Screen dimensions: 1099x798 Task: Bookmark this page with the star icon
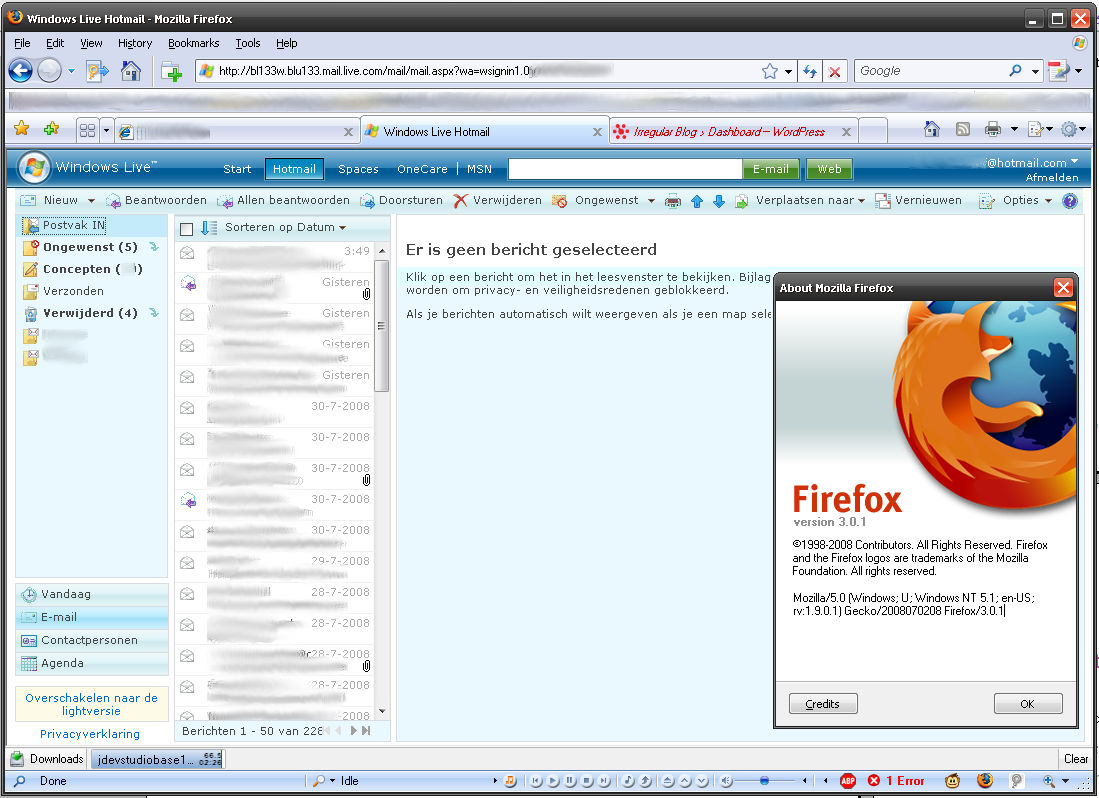(770, 71)
